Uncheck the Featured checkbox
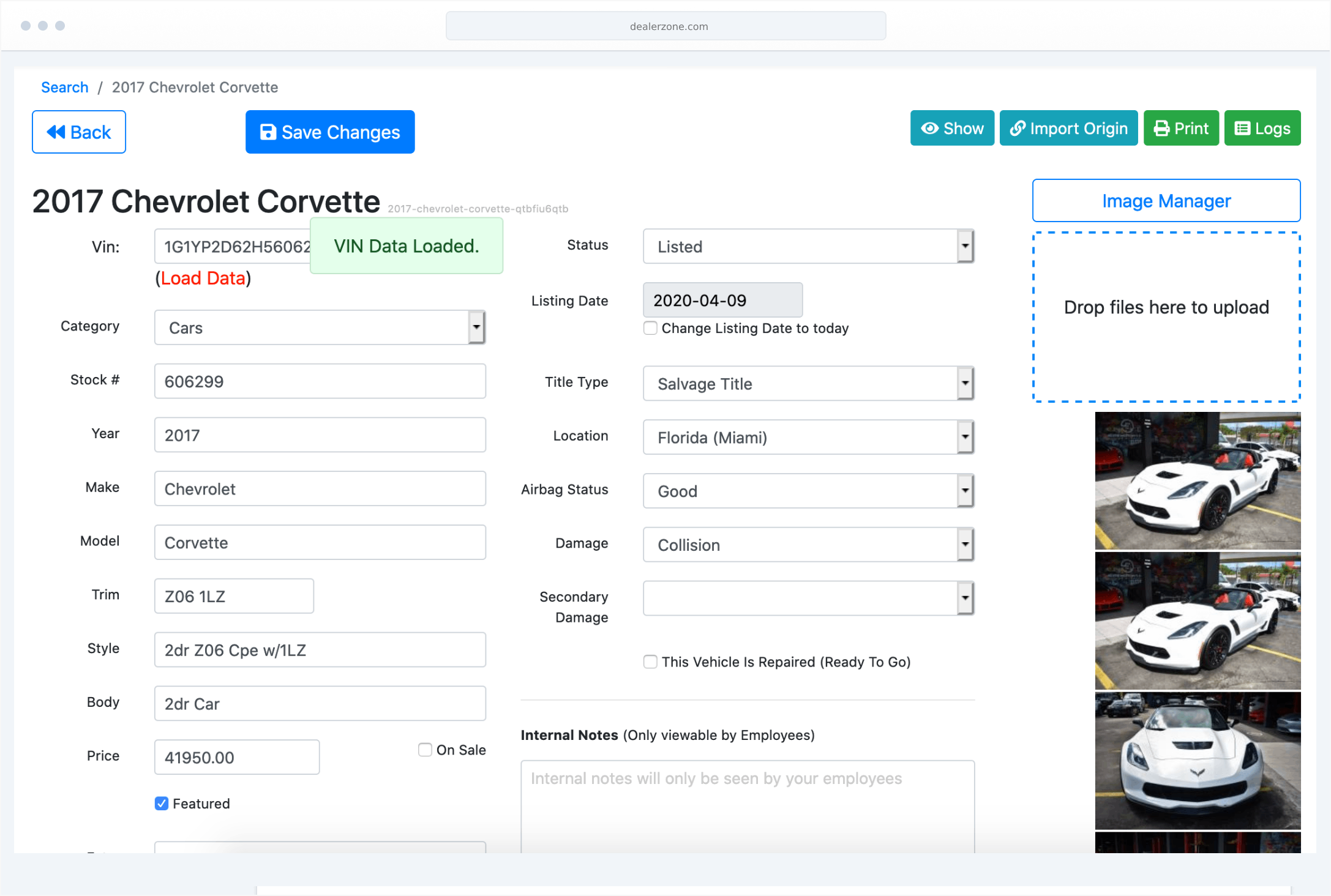The height and width of the screenshot is (896, 1331). [162, 804]
